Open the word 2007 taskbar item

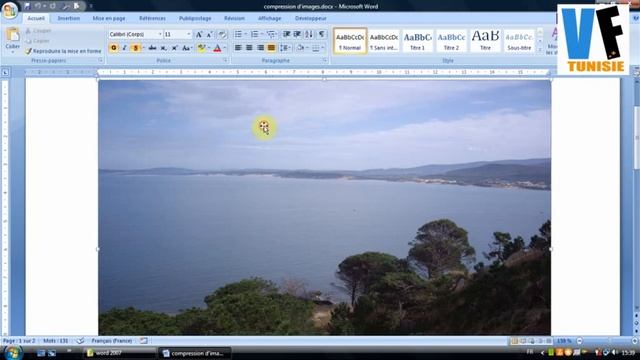[x=119, y=353]
